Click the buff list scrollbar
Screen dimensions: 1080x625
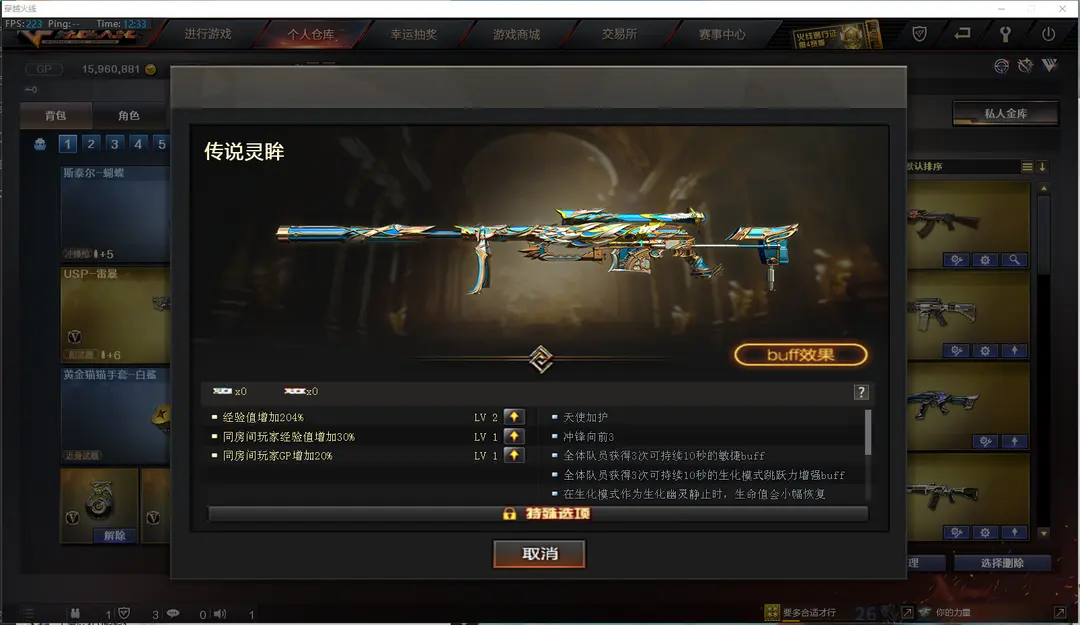pos(868,433)
